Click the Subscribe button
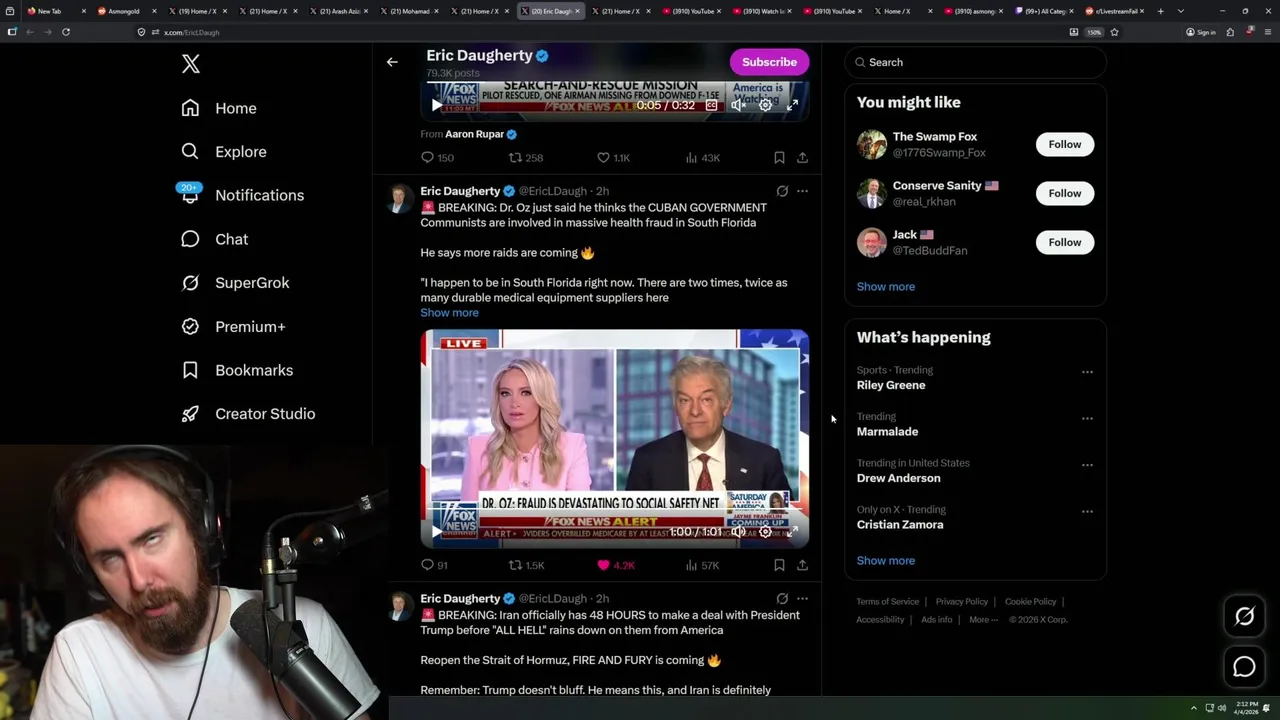 point(769,62)
